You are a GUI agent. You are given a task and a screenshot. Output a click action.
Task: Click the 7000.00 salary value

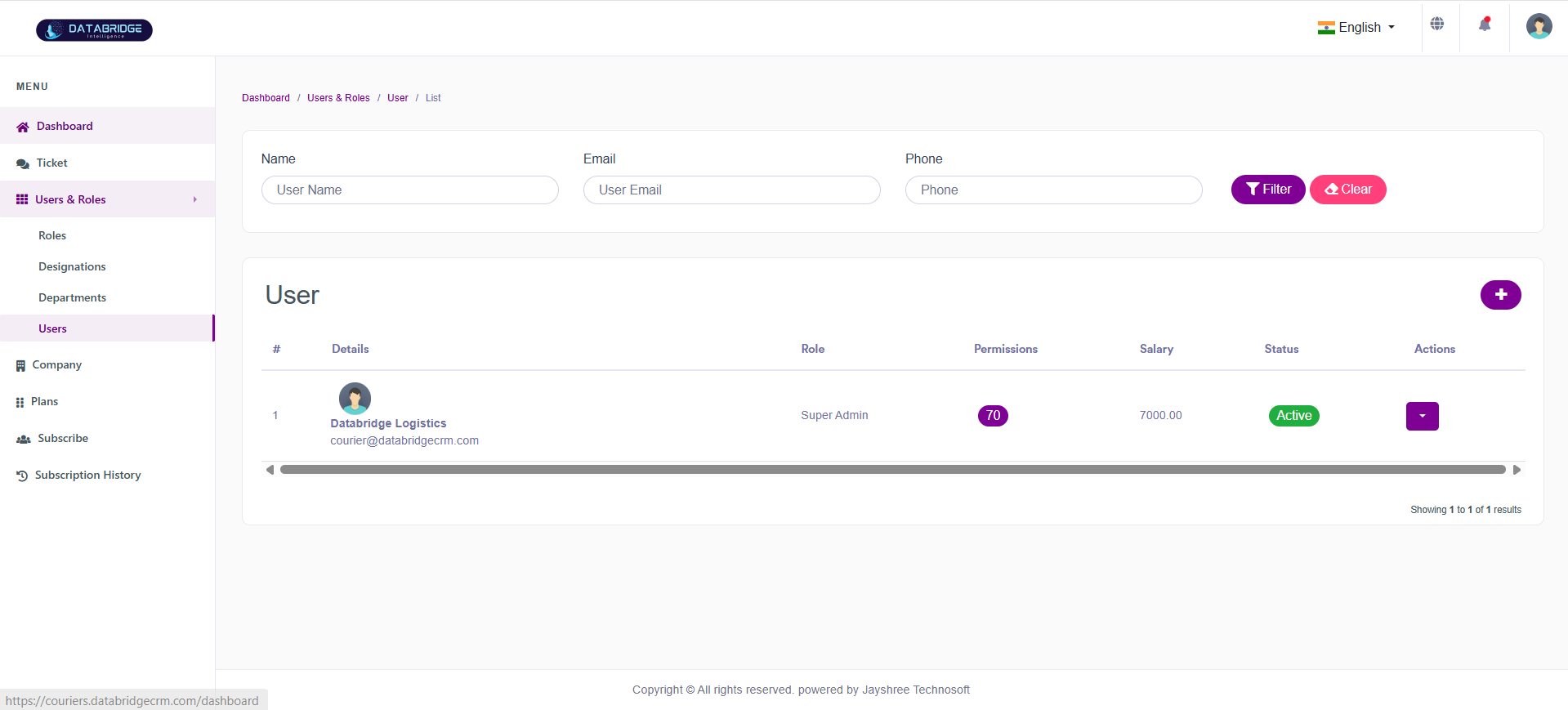tap(1160, 415)
